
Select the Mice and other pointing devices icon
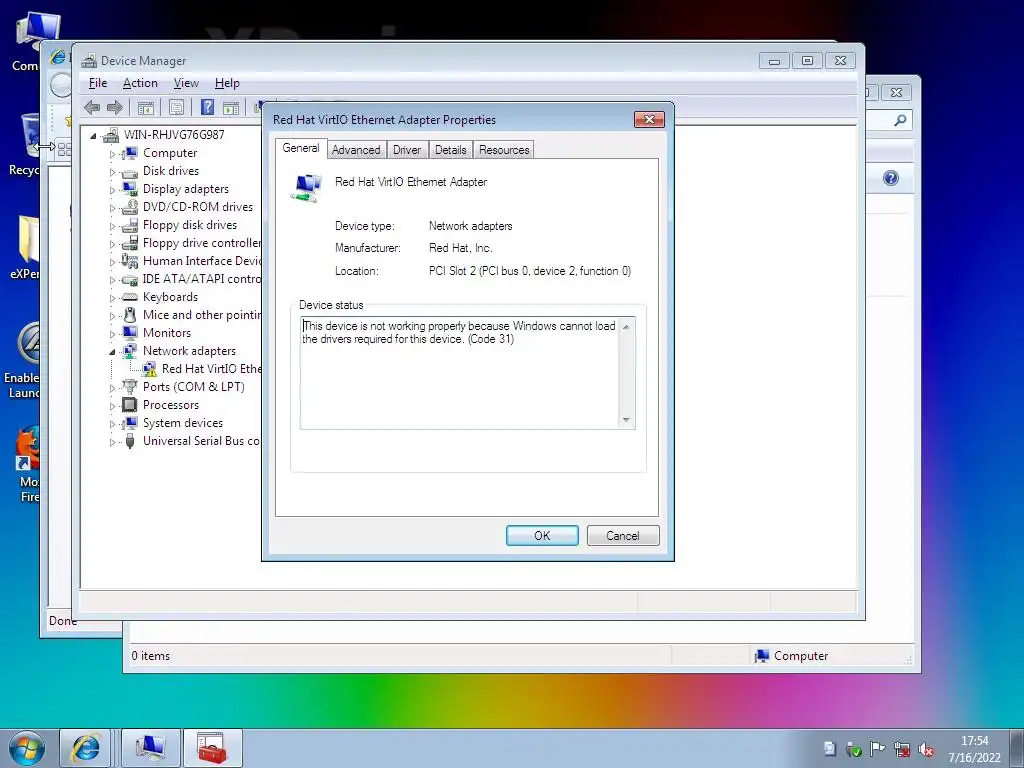[130, 315]
